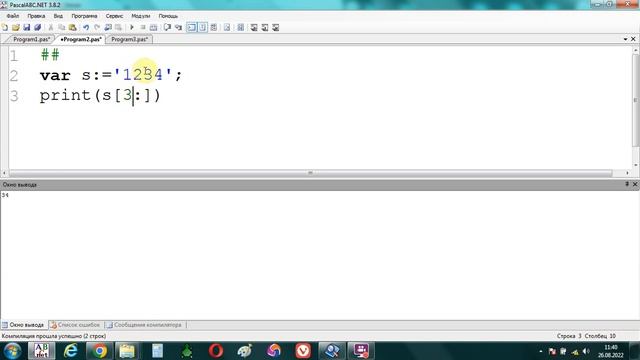This screenshot has height=360, width=640.
Task: Click the horizontal scrollbar right arrow
Action: (x=628, y=173)
